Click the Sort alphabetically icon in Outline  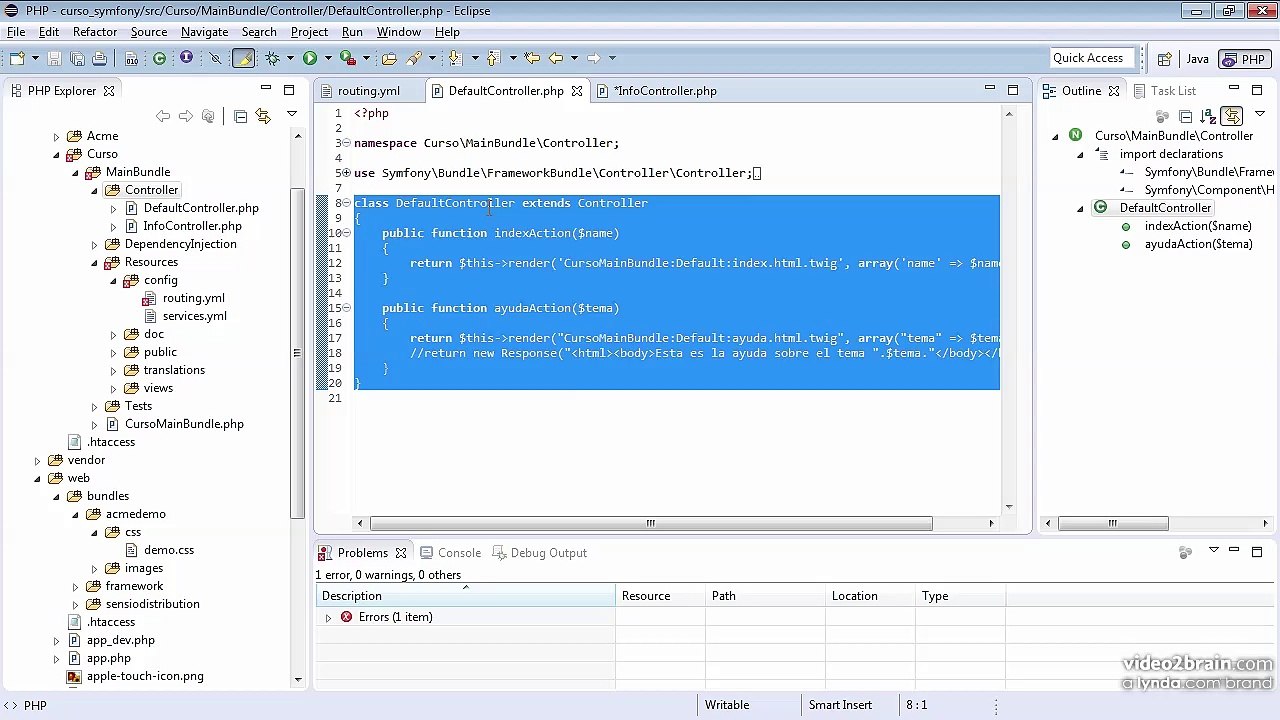click(1208, 116)
